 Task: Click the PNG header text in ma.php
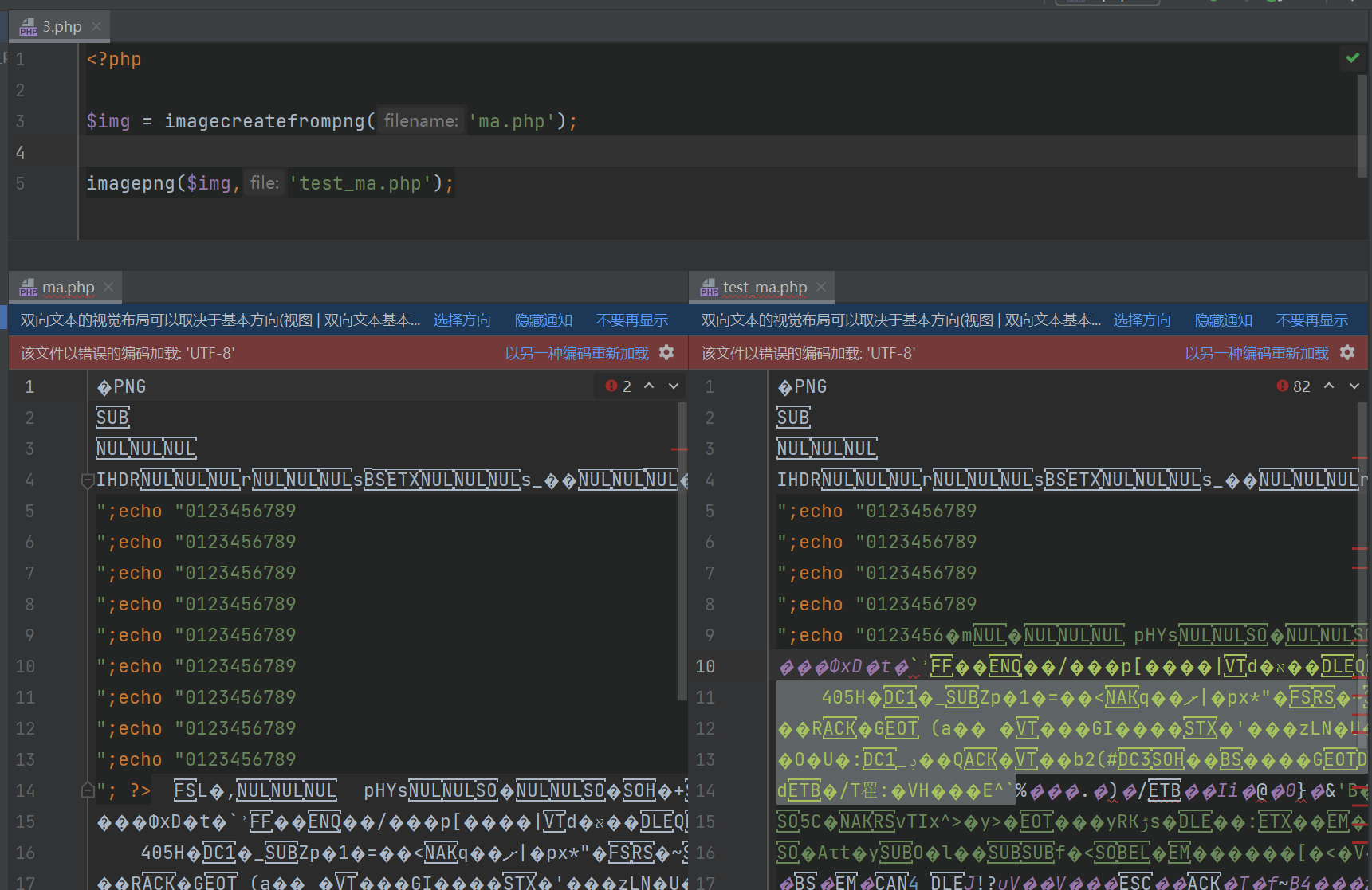pyautogui.click(x=121, y=387)
